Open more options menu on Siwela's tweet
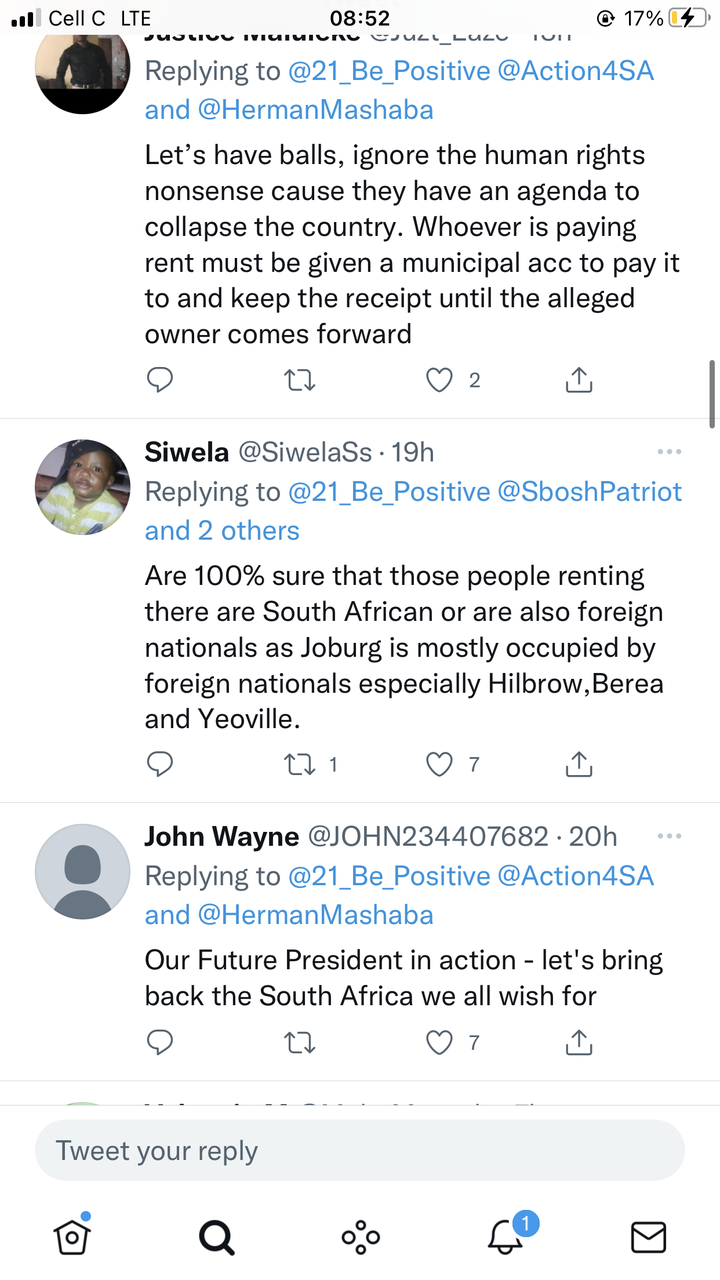The width and height of the screenshot is (720, 1280). click(669, 452)
